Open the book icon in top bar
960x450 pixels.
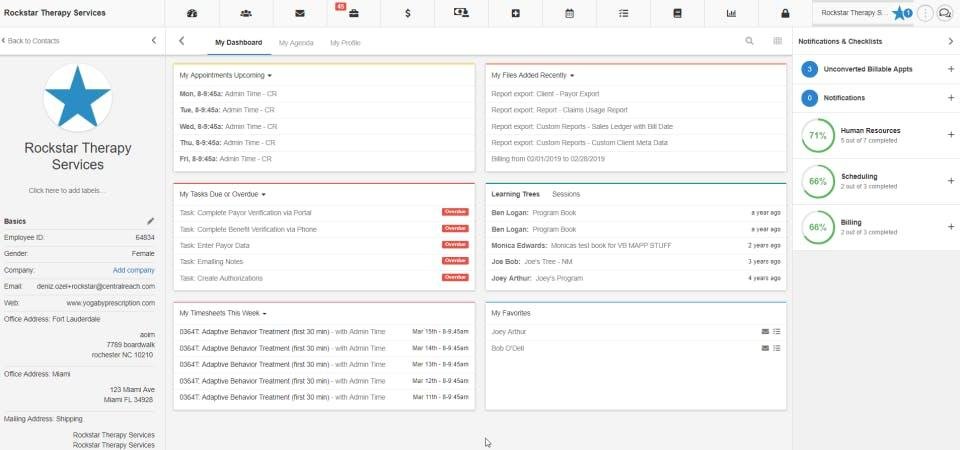pyautogui.click(x=677, y=13)
